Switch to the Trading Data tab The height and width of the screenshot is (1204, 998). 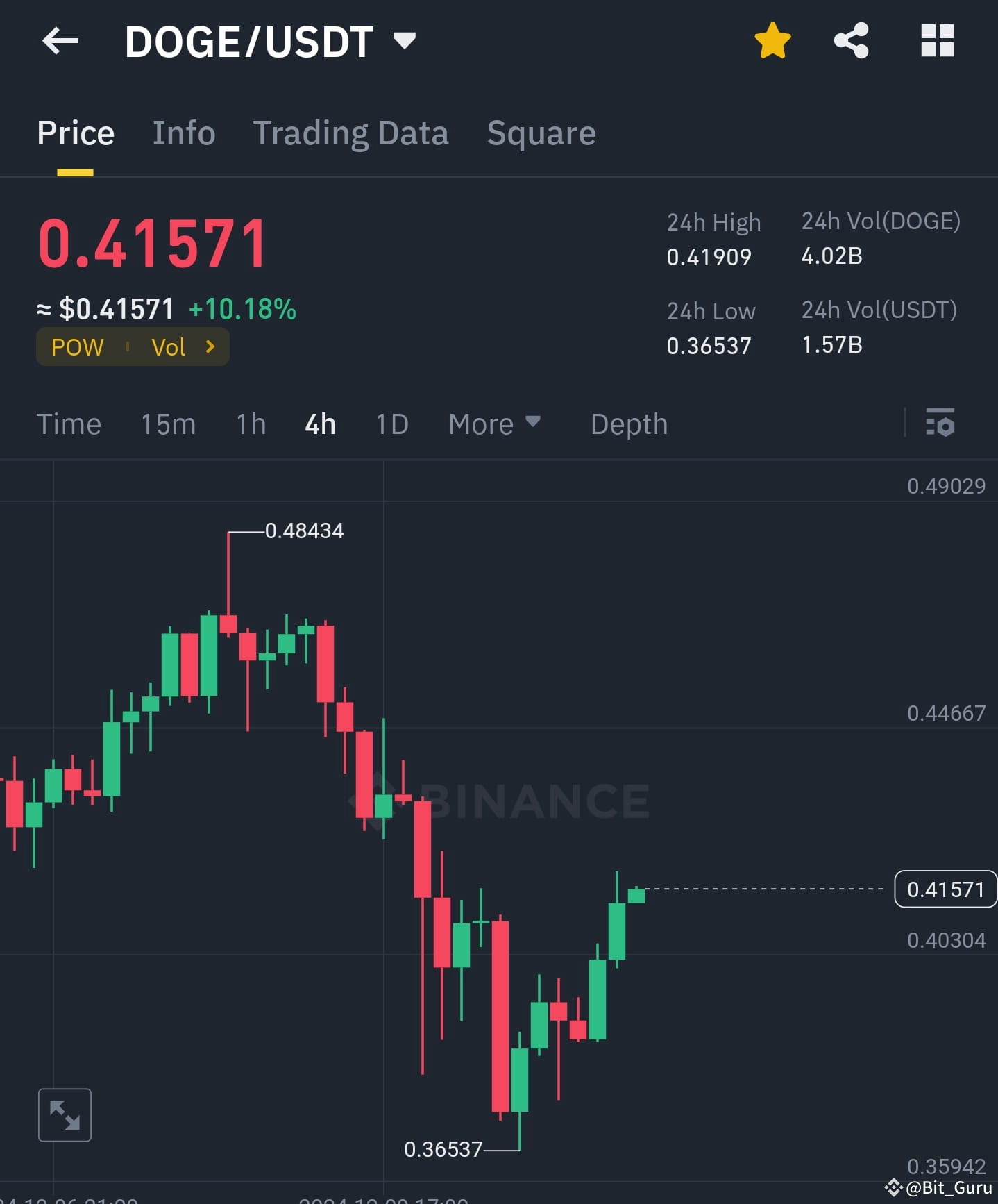click(x=351, y=133)
